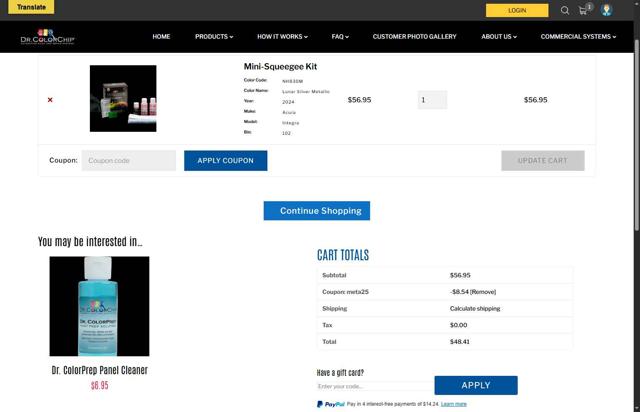Open the search magnifier icon
The image size is (640, 412).
(564, 11)
